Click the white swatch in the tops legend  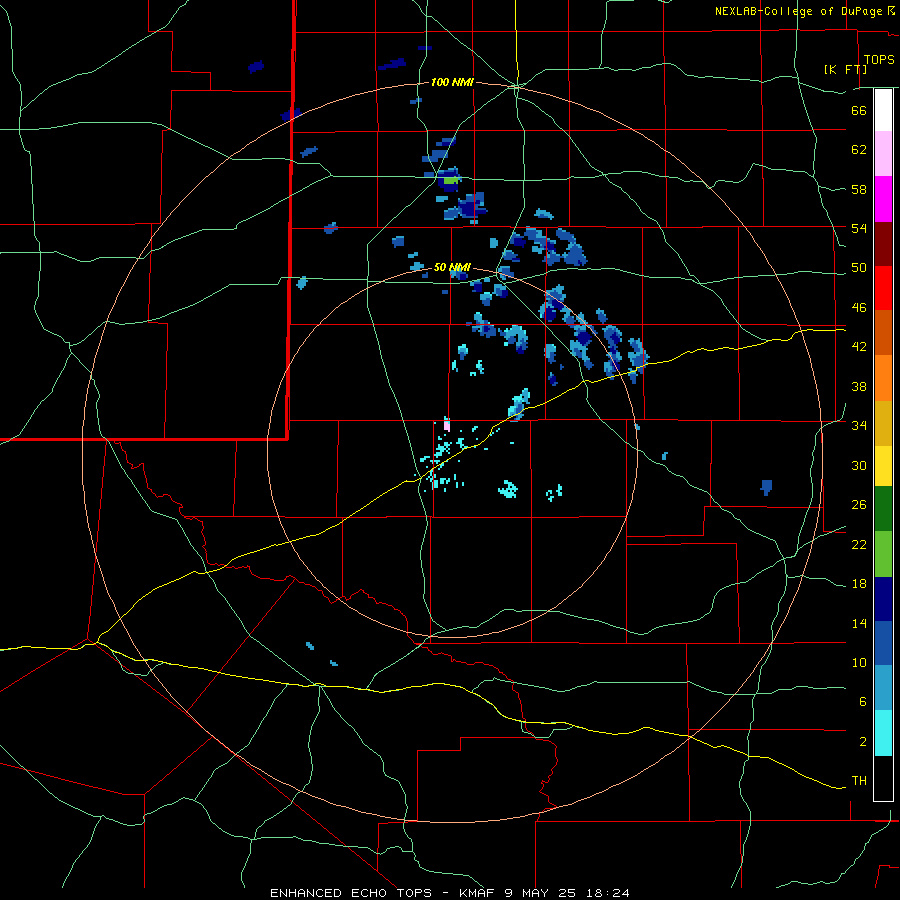pyautogui.click(x=883, y=110)
